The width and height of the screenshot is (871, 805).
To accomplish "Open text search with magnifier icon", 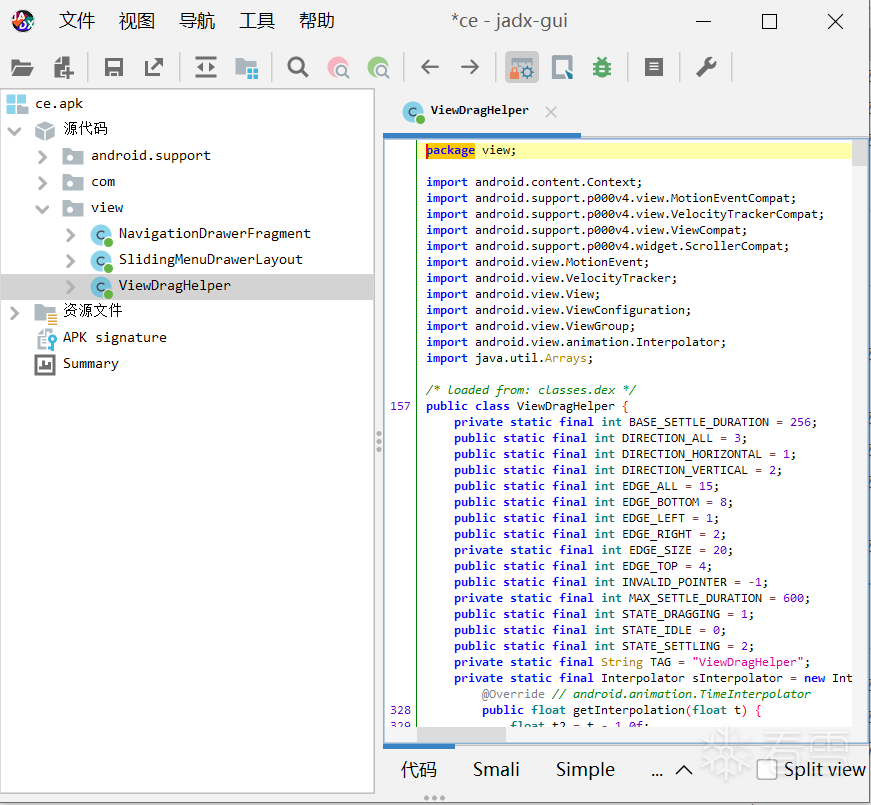I will pos(298,68).
